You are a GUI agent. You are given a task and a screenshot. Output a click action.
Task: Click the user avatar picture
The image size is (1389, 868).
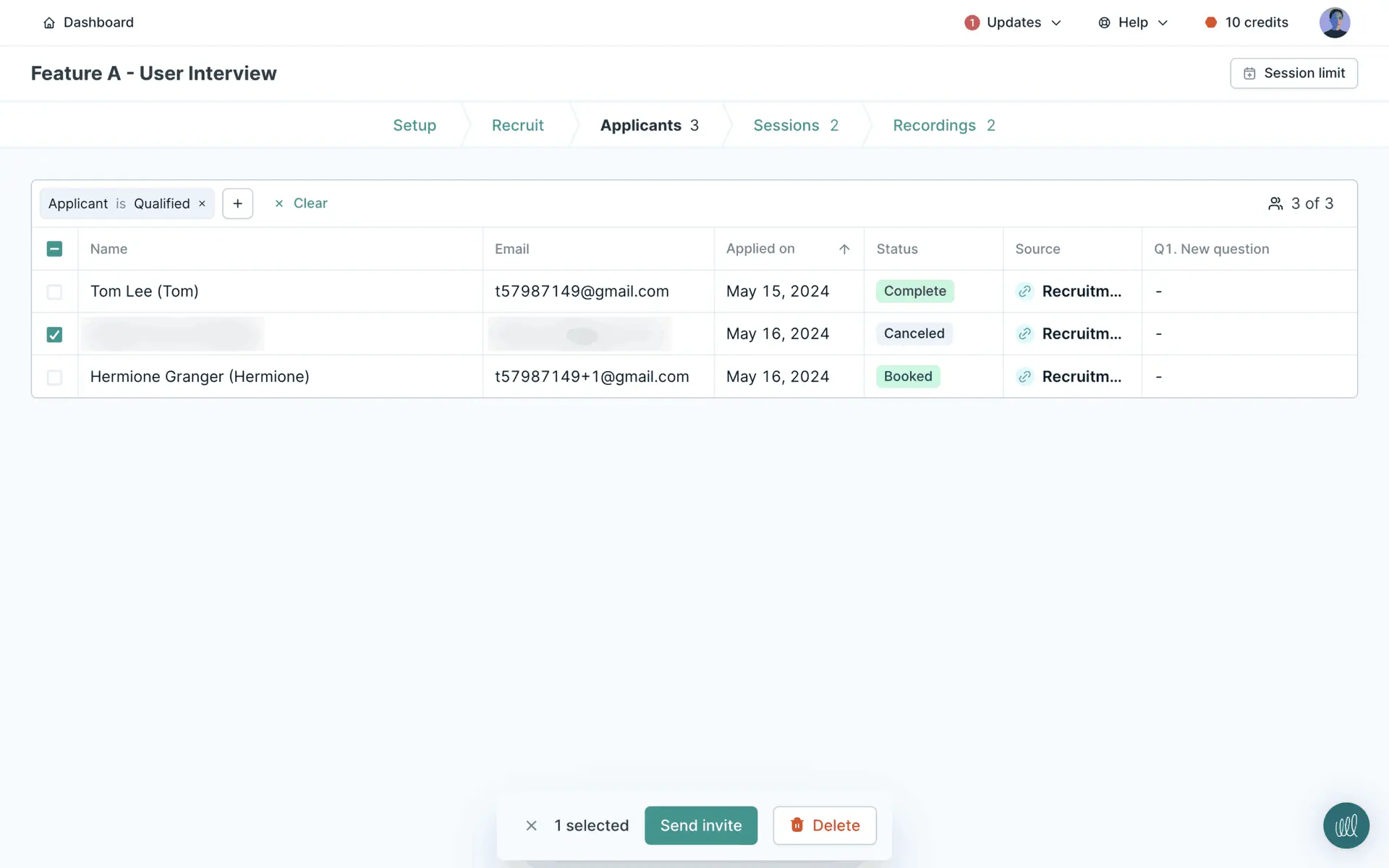[1334, 22]
